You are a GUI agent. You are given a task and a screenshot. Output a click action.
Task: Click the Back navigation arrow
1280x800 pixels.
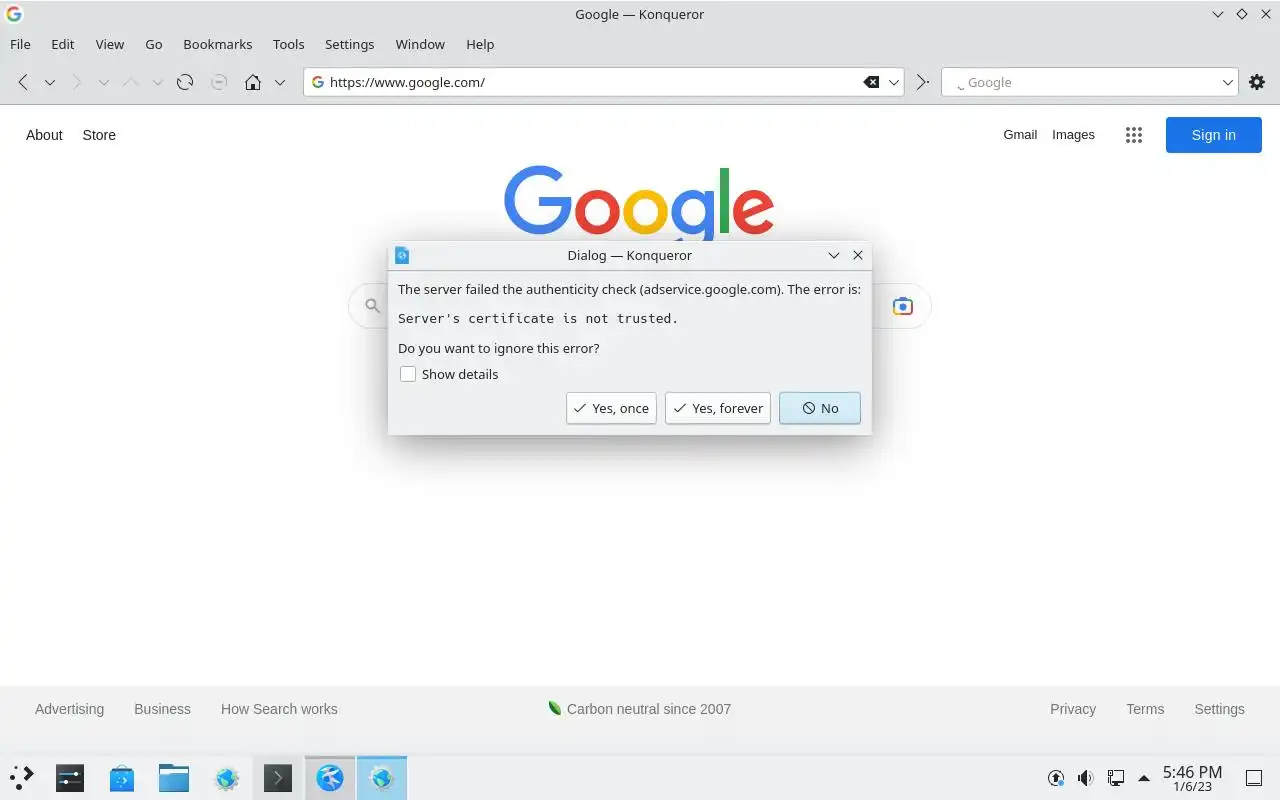pos(23,82)
